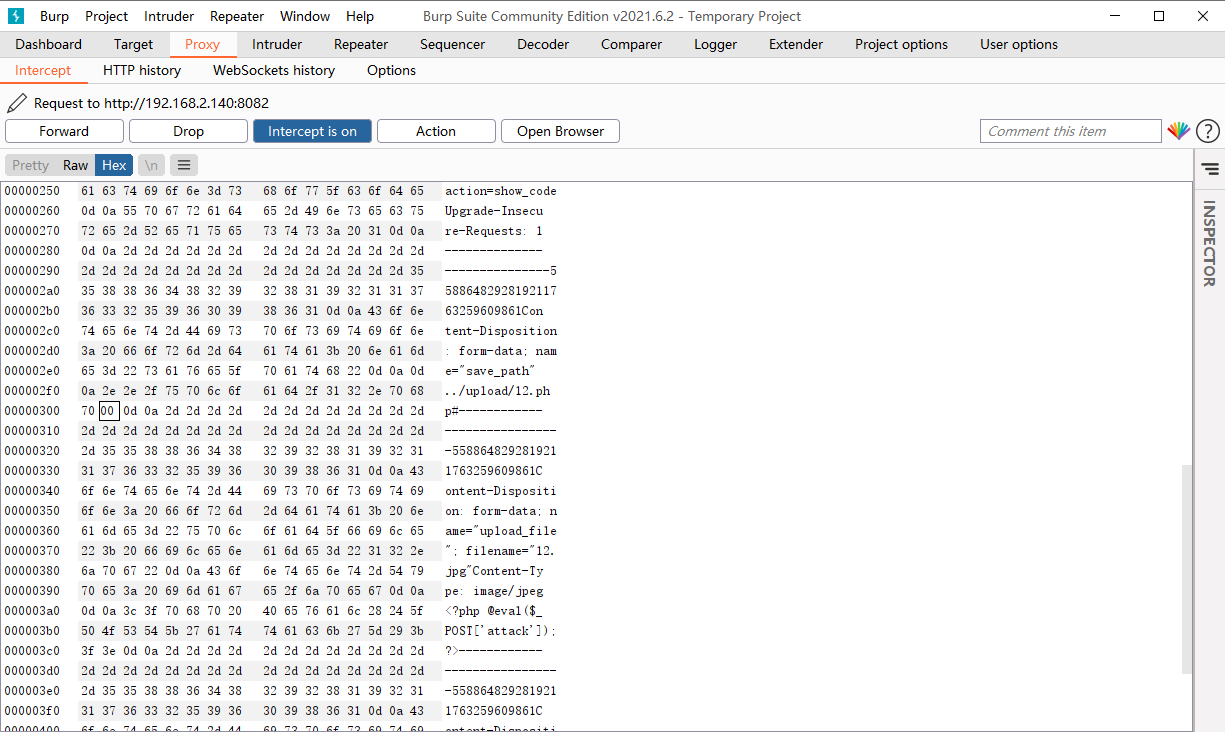The height and width of the screenshot is (732, 1225).
Task: Click ASCII text ../upload/12.ph
Action: [498, 390]
